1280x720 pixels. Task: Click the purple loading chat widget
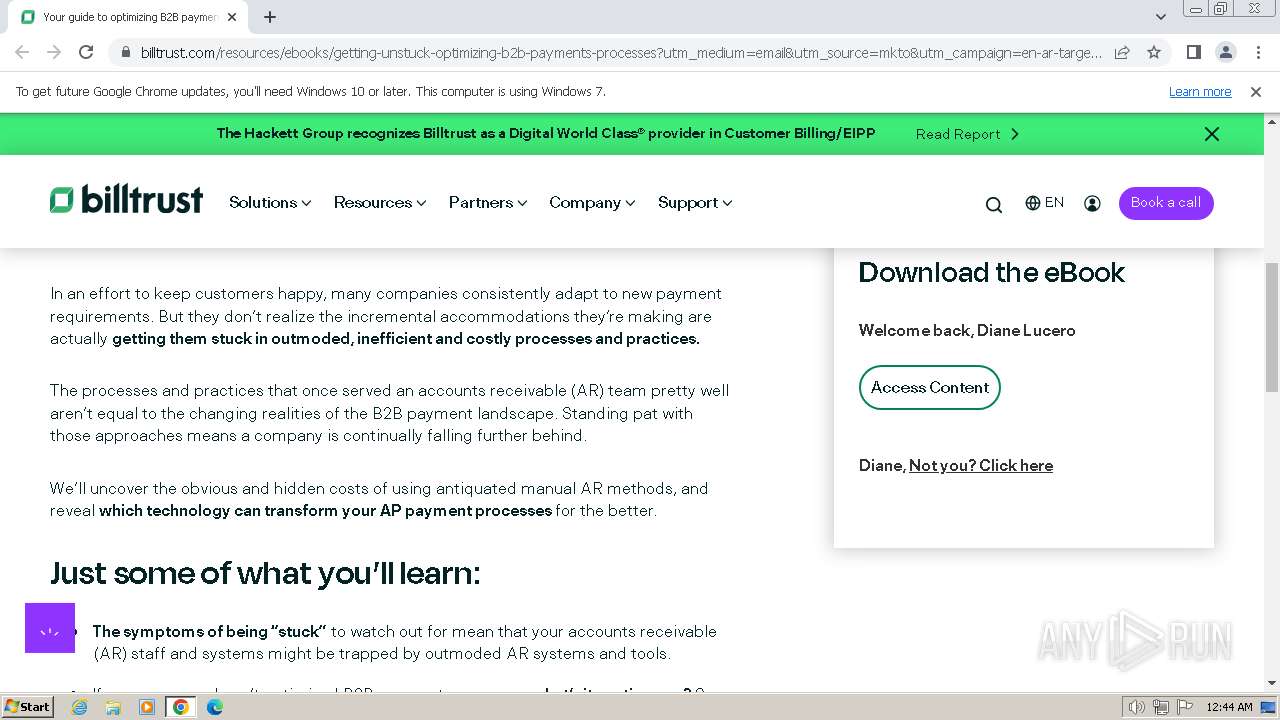pyautogui.click(x=50, y=628)
